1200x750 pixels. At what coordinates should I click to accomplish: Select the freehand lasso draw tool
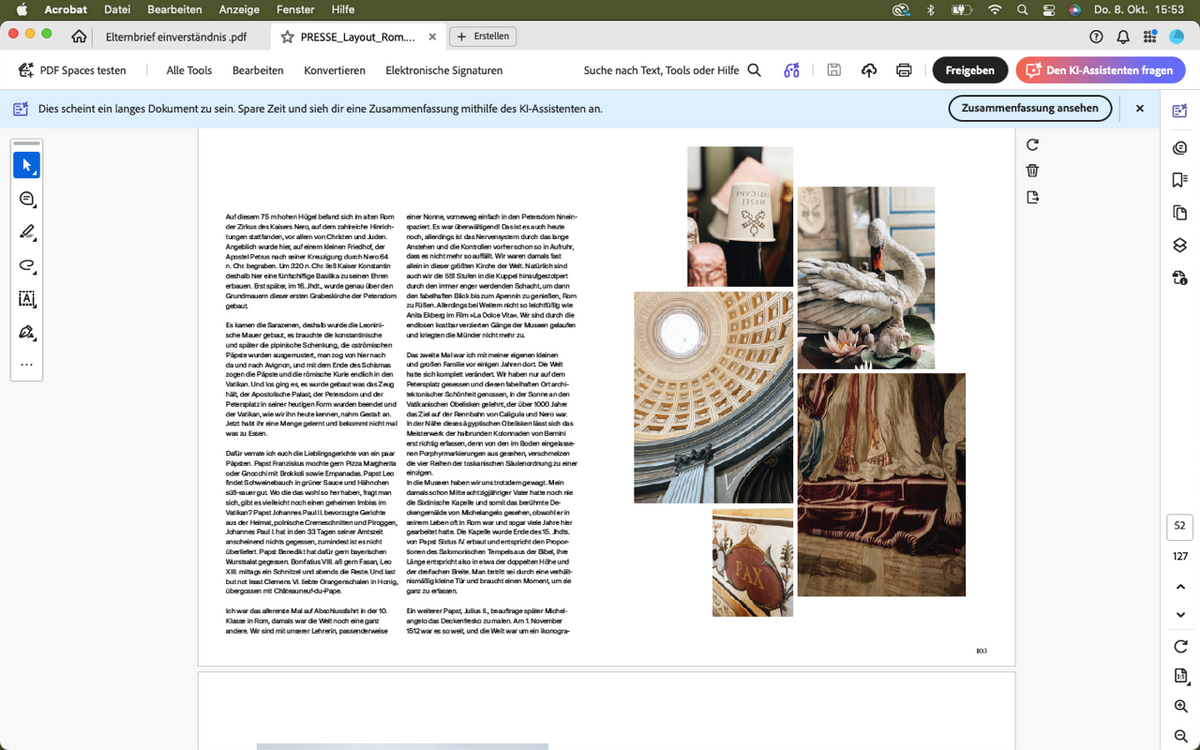coord(27,265)
